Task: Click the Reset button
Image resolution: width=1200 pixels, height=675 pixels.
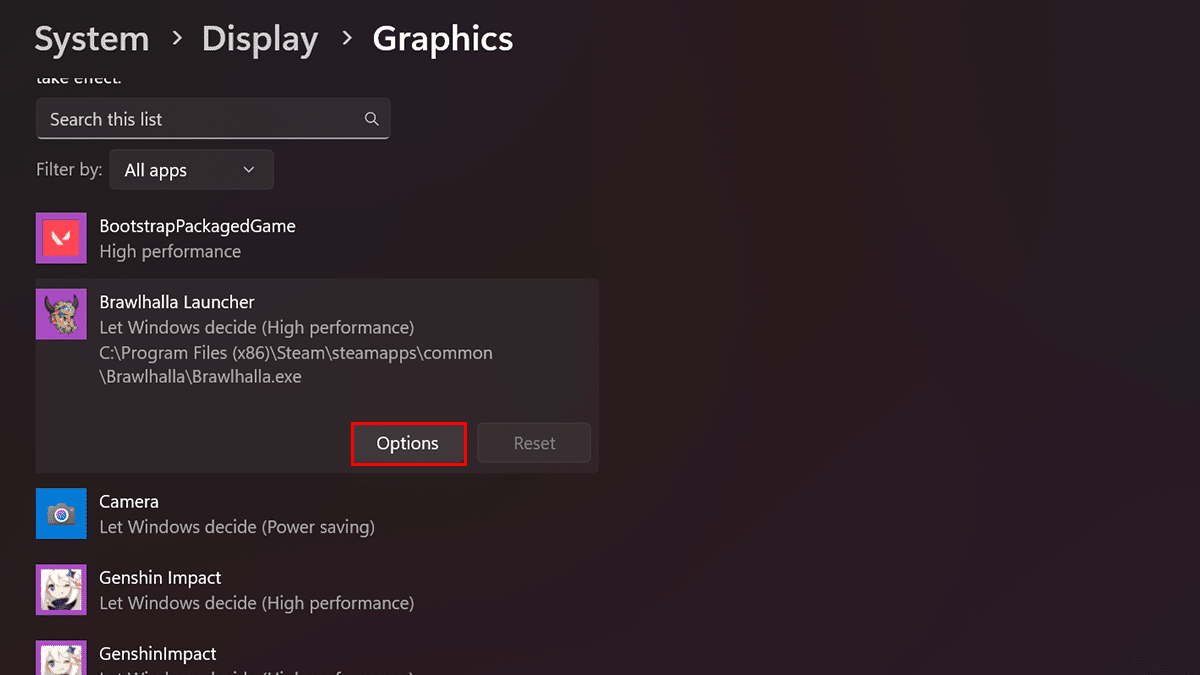Action: point(534,443)
